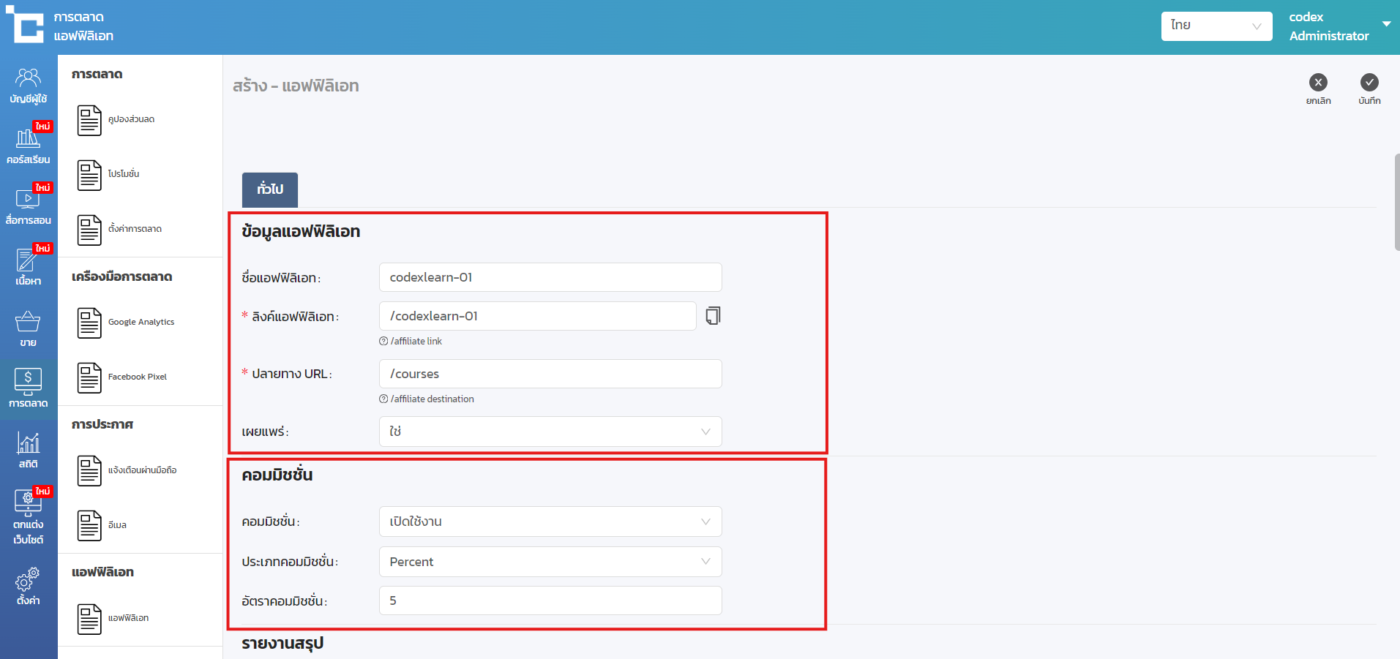
Task: Click the cancel (ยกเลิก) X icon
Action: pyautogui.click(x=1318, y=83)
